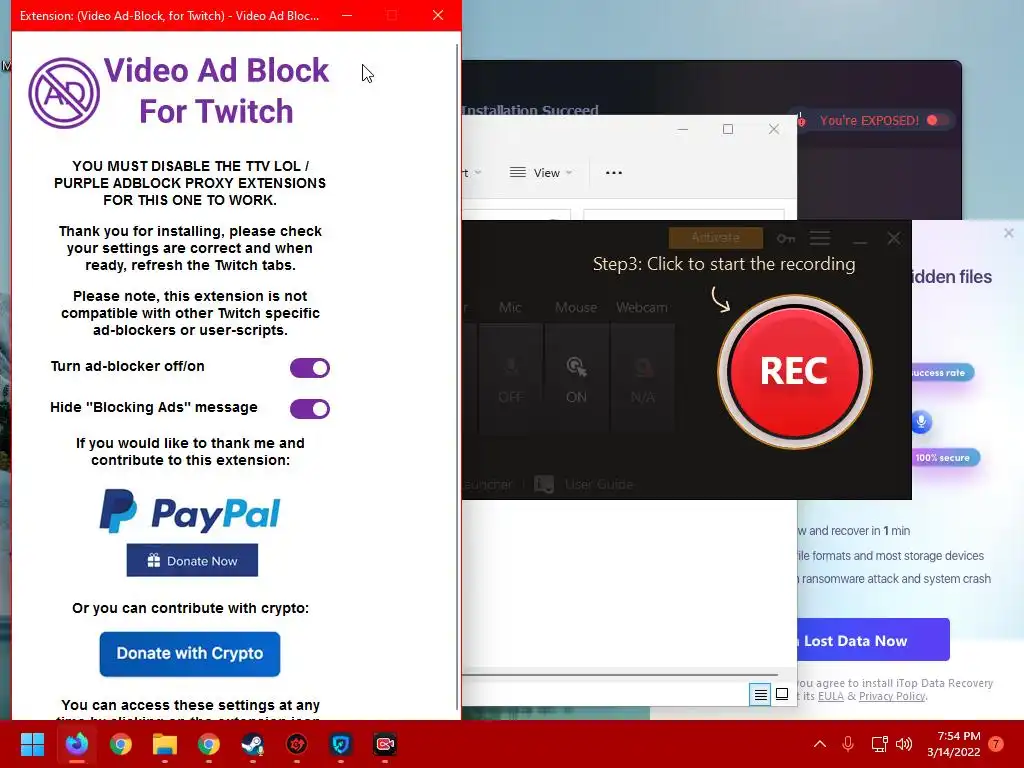This screenshot has width=1024, height=768.
Task: Switch to large thumbnails view icon in File Explorer
Action: coord(782,695)
